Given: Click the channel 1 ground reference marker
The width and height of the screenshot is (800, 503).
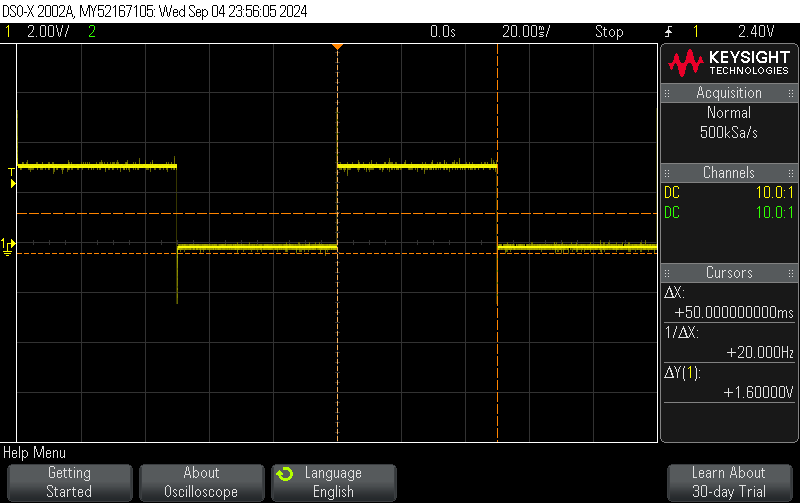Looking at the screenshot, I should (x=8, y=245).
